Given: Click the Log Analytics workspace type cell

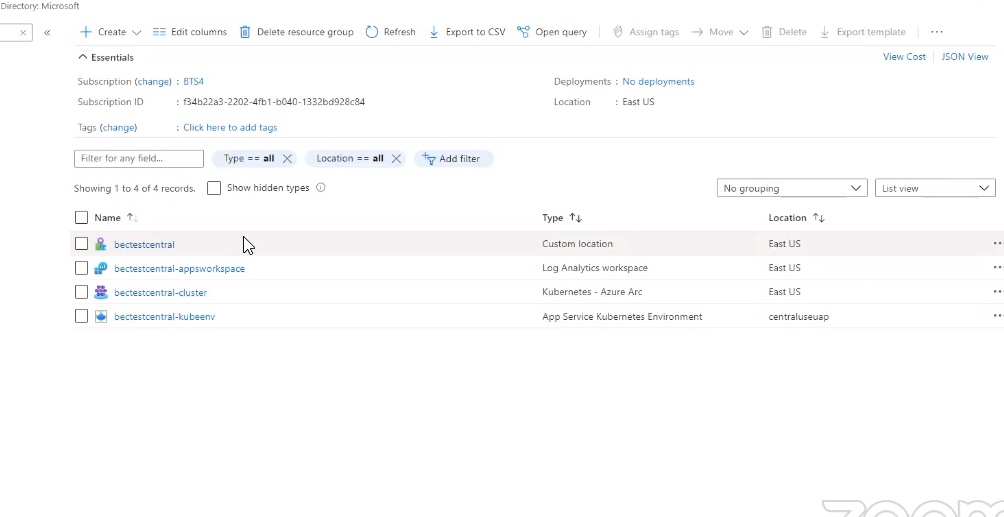Looking at the screenshot, I should pyautogui.click(x=595, y=268).
